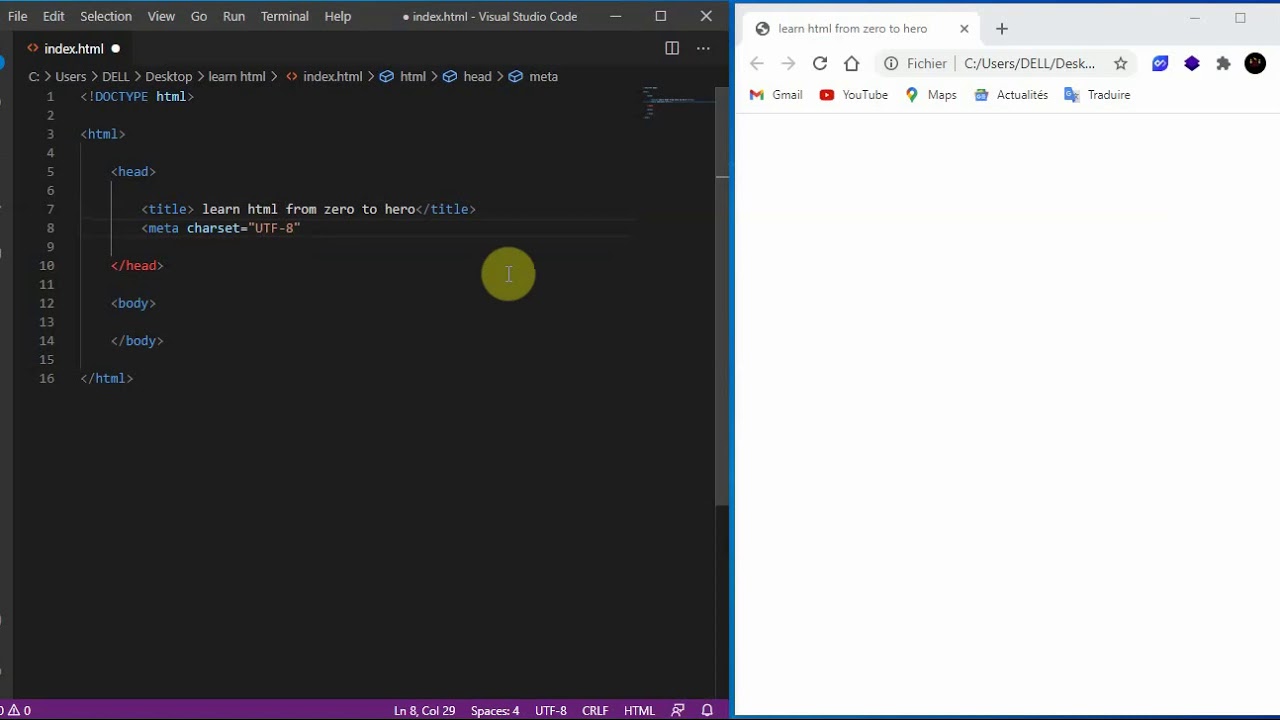Split the editor to the right
Viewport: 1280px width, 720px height.
[672, 48]
